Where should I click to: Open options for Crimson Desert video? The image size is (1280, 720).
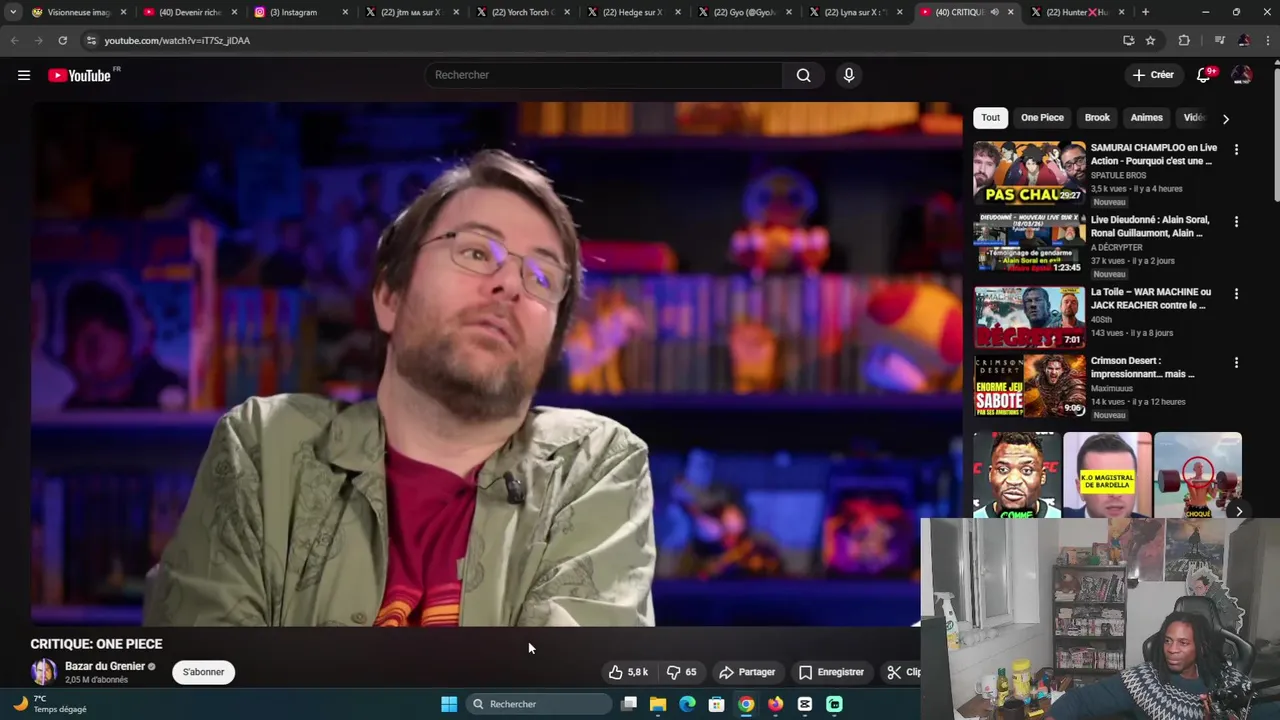click(x=1236, y=363)
